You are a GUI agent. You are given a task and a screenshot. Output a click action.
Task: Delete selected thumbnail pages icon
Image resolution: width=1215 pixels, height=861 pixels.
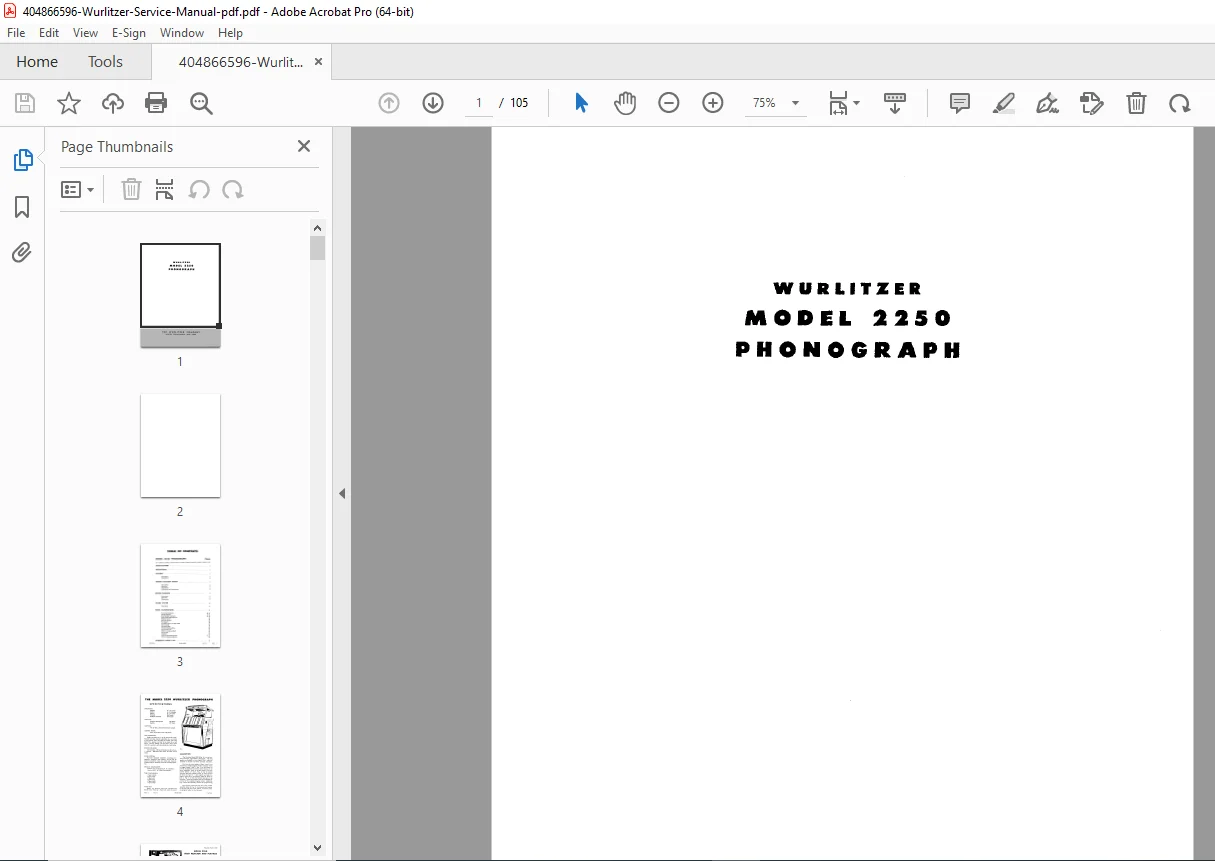point(131,189)
